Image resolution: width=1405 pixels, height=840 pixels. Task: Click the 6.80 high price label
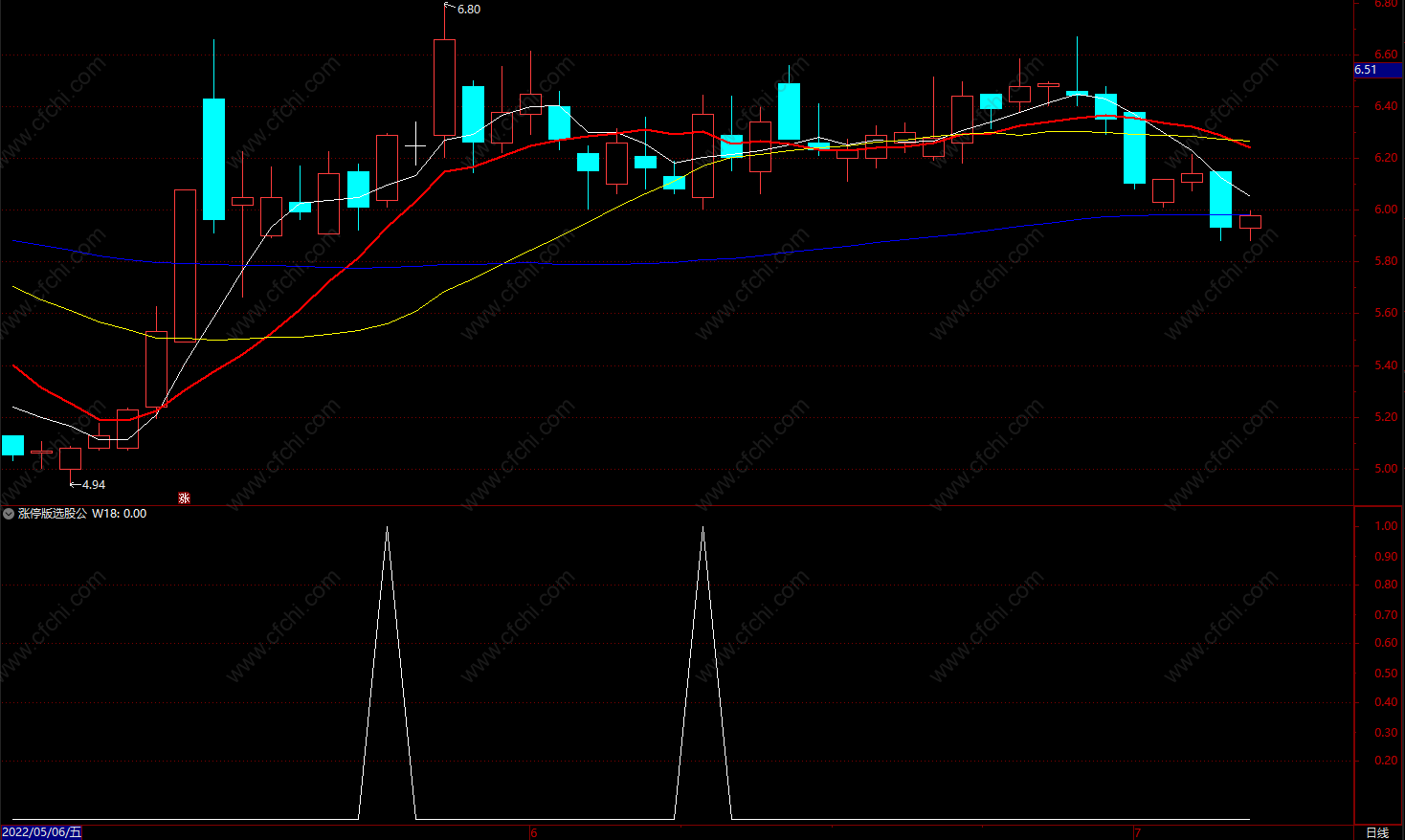(x=469, y=10)
